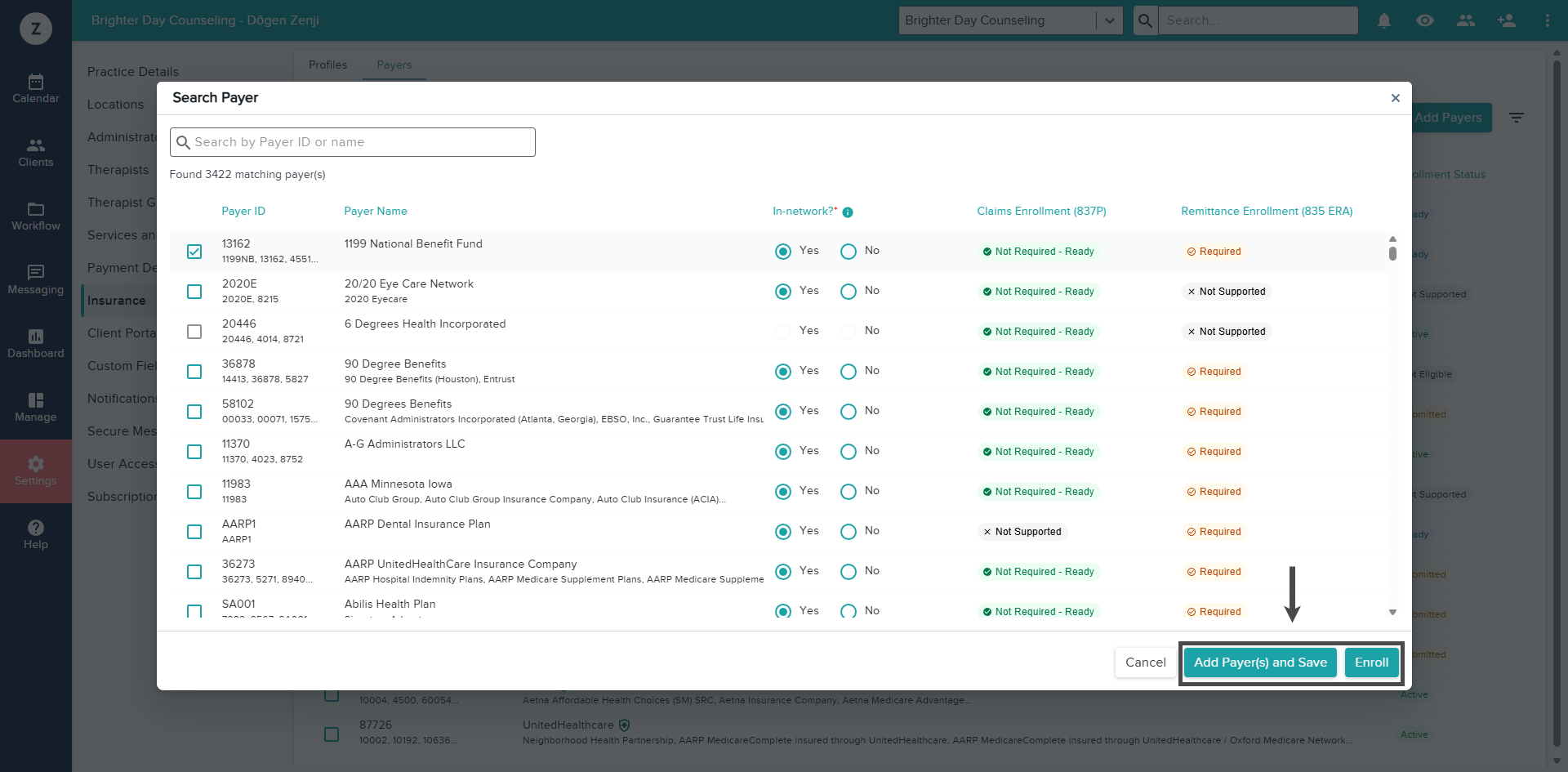Check the AAA Minnesota Iowa checkbox
Screen dimensions: 1568x772
click(x=194, y=492)
